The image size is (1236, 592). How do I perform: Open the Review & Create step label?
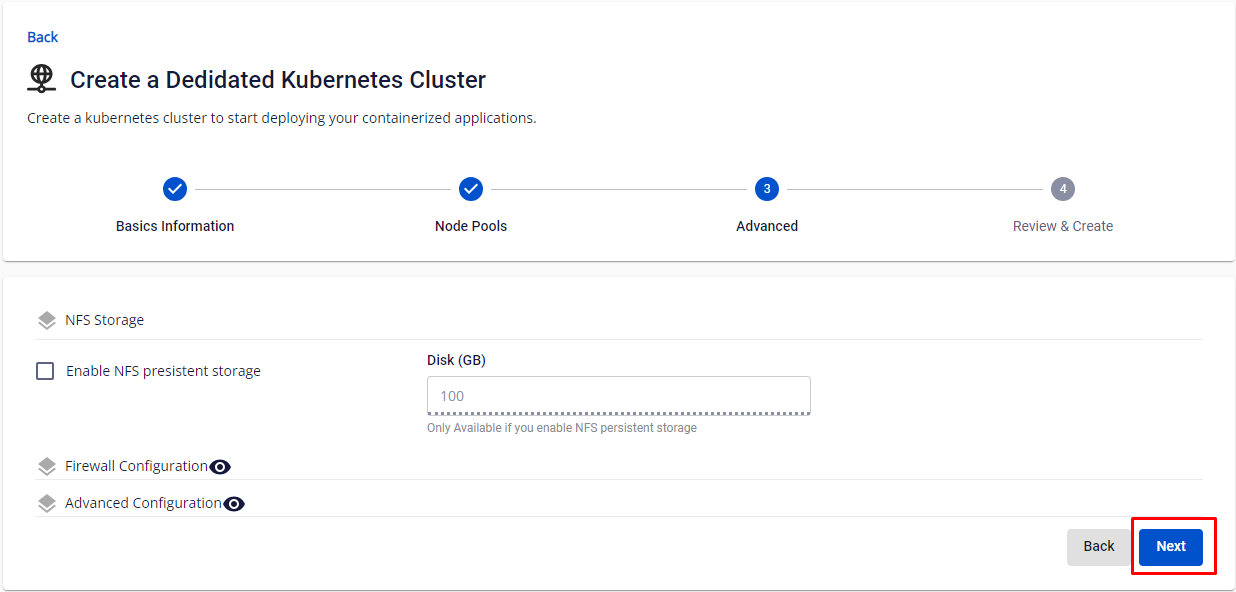(x=1063, y=226)
